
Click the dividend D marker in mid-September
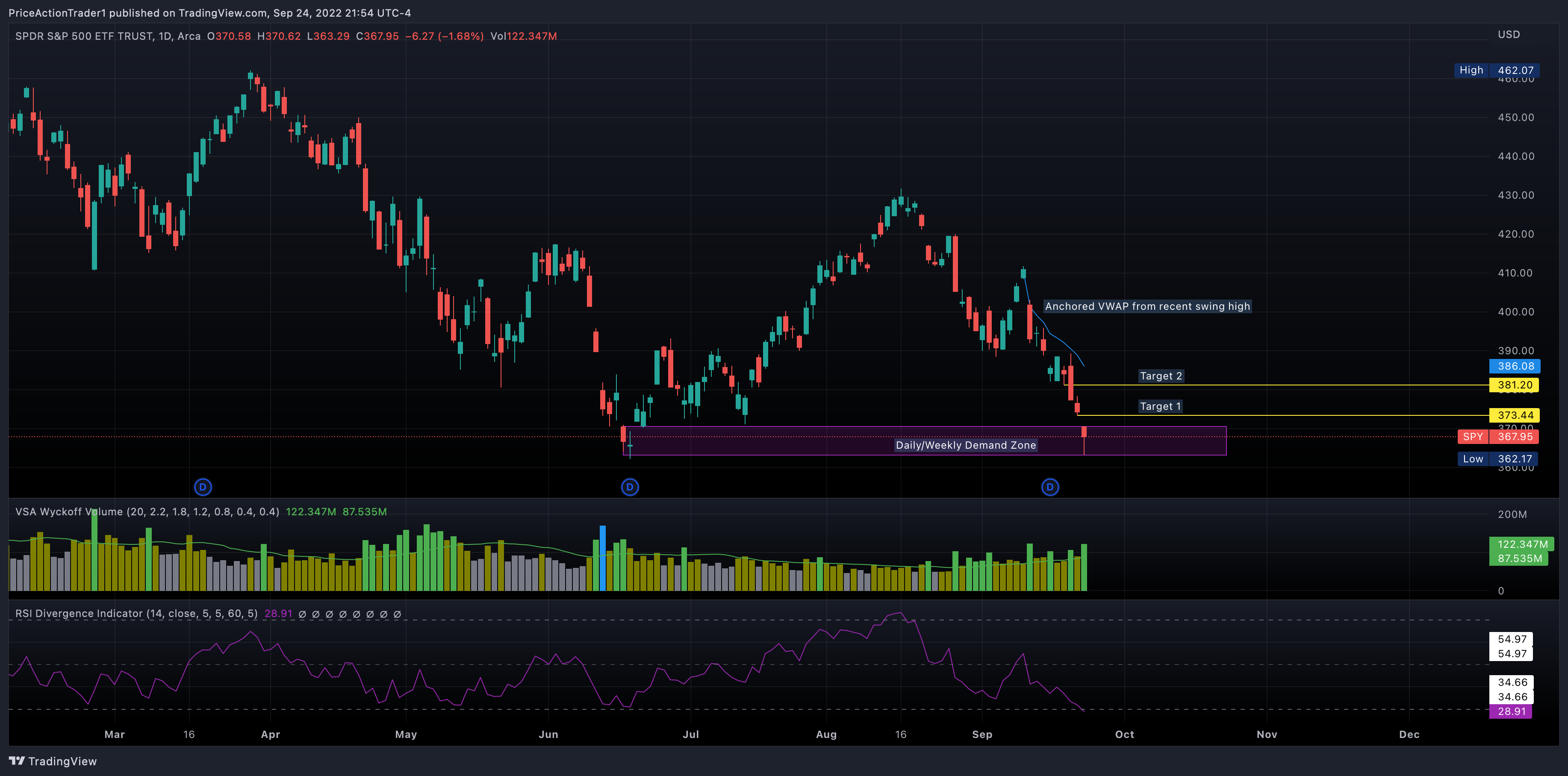click(x=1050, y=487)
